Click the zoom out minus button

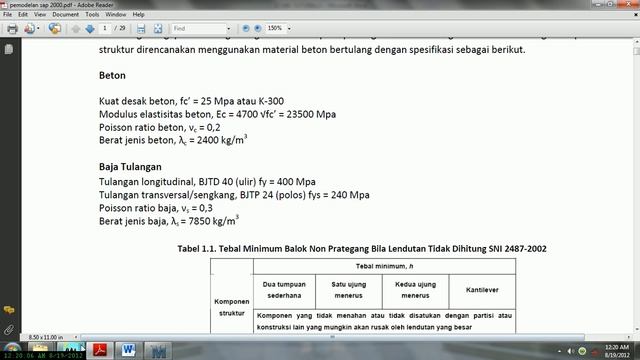[x=246, y=28]
